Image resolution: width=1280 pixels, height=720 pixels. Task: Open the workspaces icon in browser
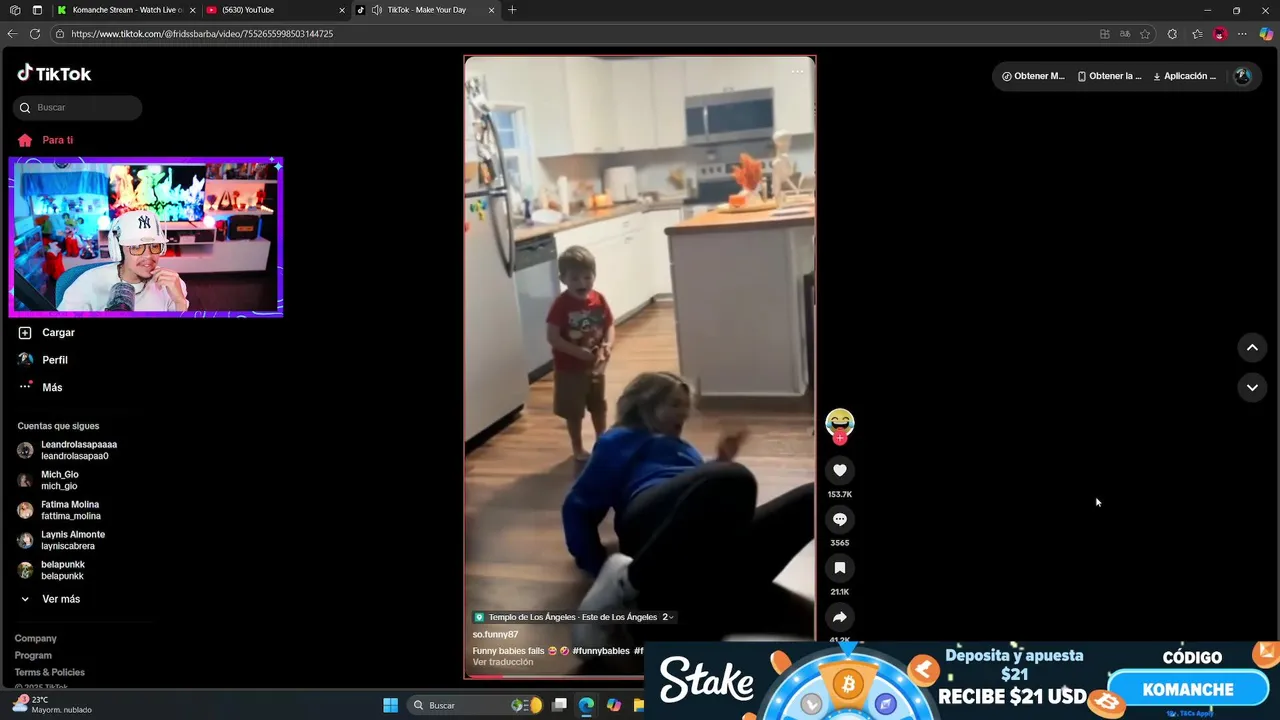pyautogui.click(x=15, y=10)
